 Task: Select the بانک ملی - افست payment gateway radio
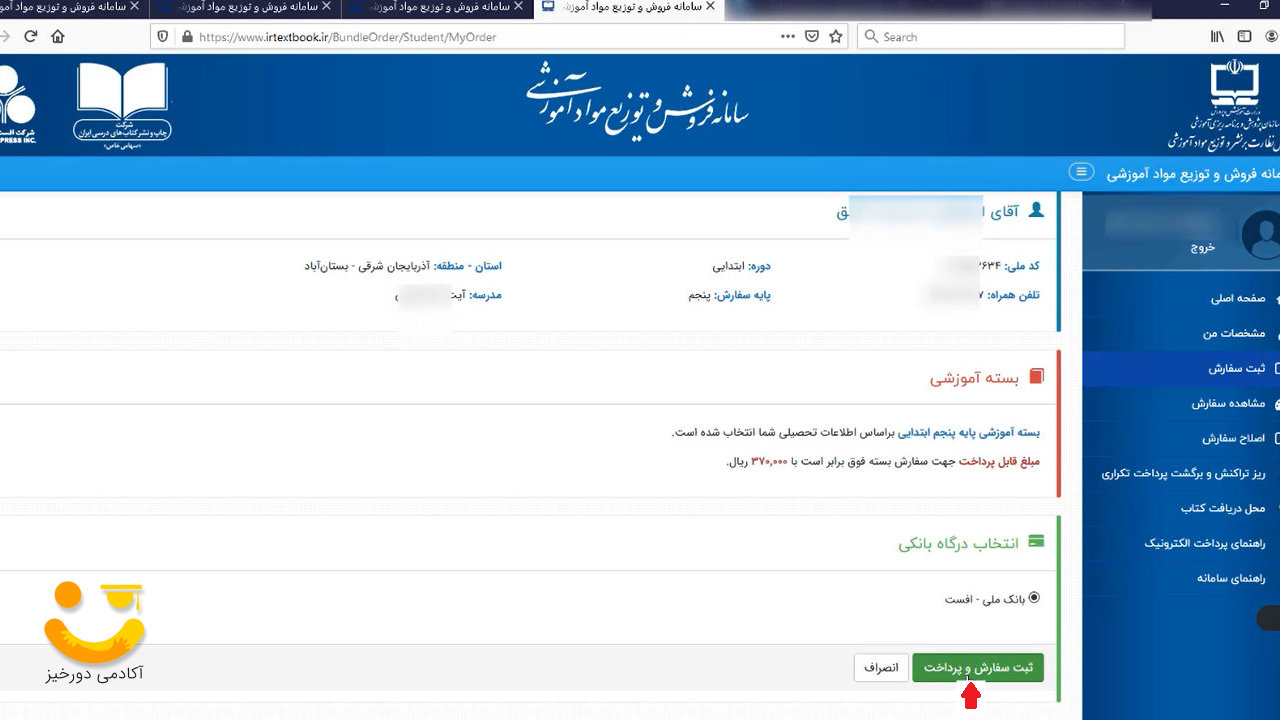click(1035, 598)
